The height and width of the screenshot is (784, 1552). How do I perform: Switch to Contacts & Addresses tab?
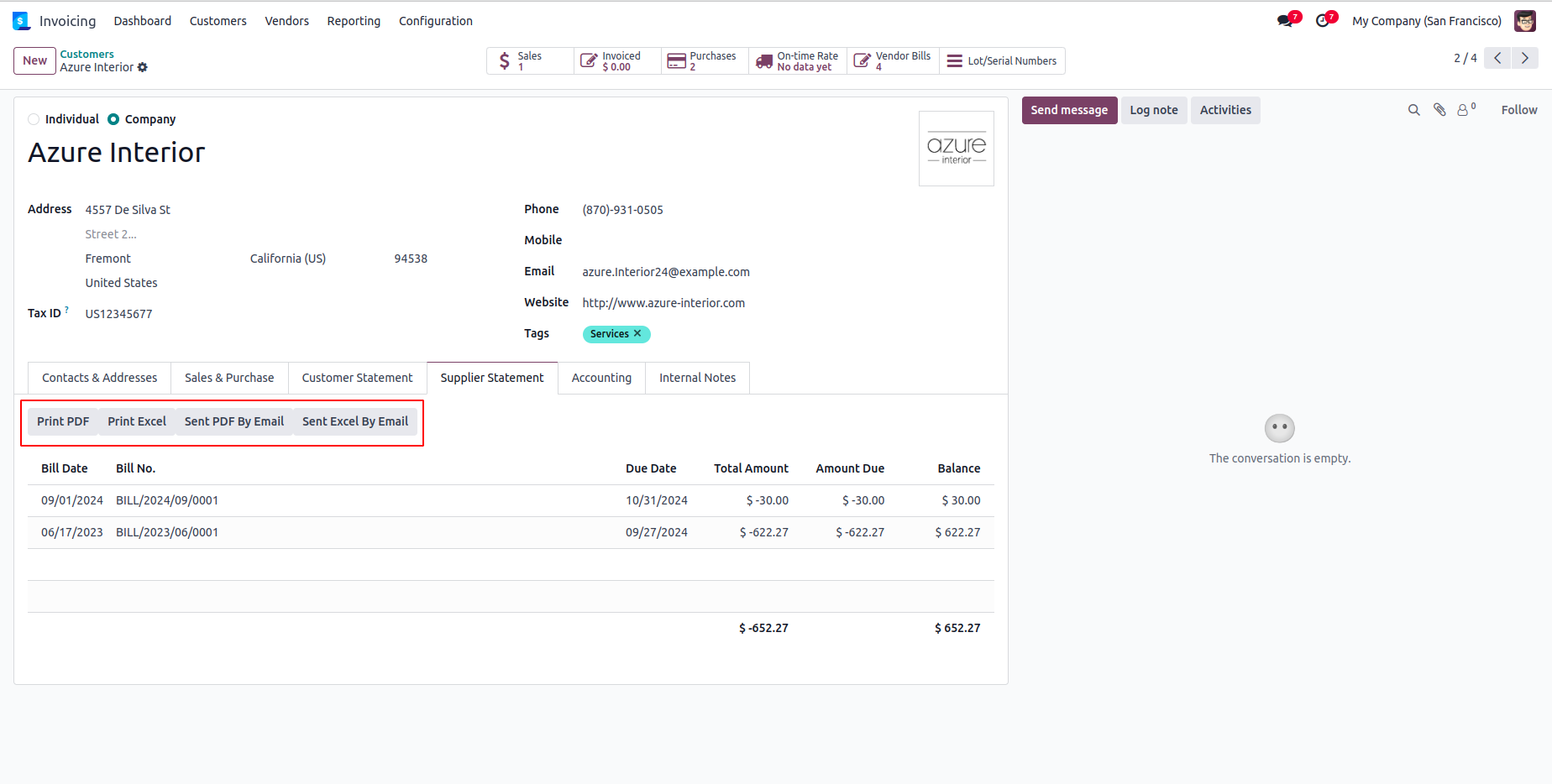coord(100,378)
